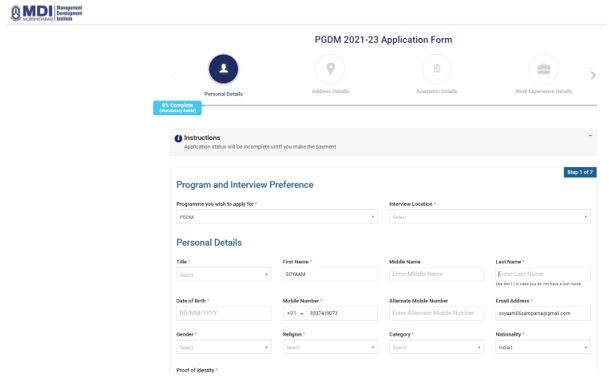Open the Title select dropdown
This screenshot has width=609, height=383.
point(224,274)
